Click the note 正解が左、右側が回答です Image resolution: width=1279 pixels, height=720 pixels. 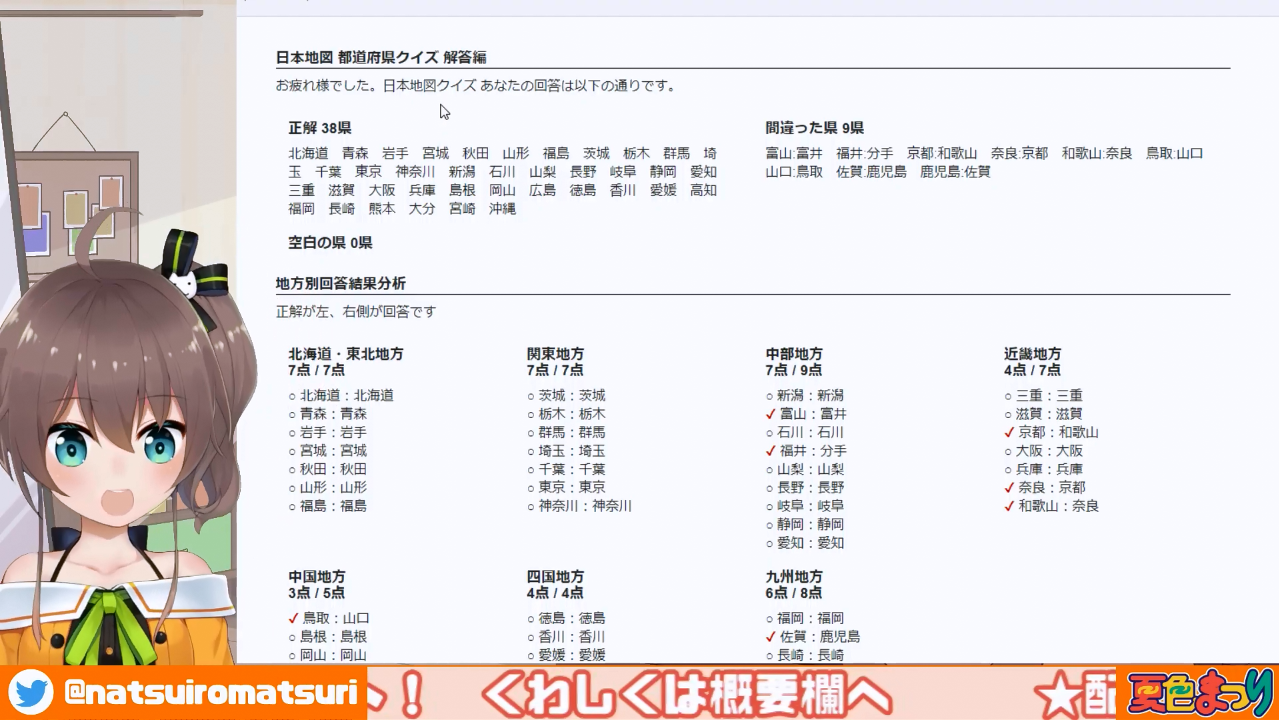[x=356, y=312]
